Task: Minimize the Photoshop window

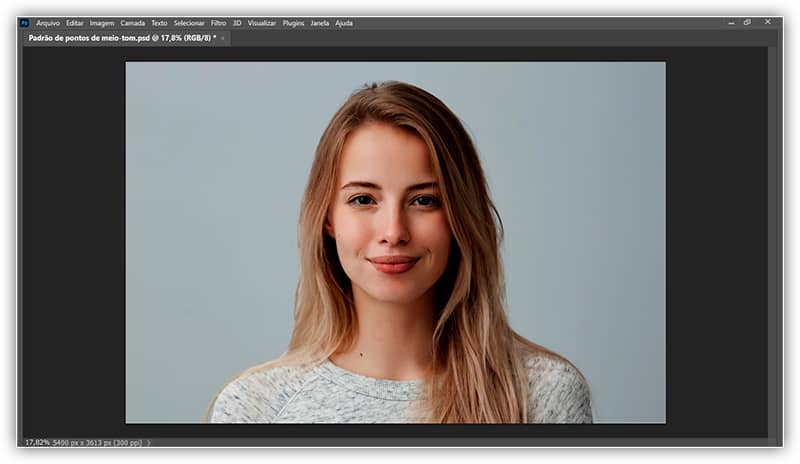Action: click(x=731, y=23)
